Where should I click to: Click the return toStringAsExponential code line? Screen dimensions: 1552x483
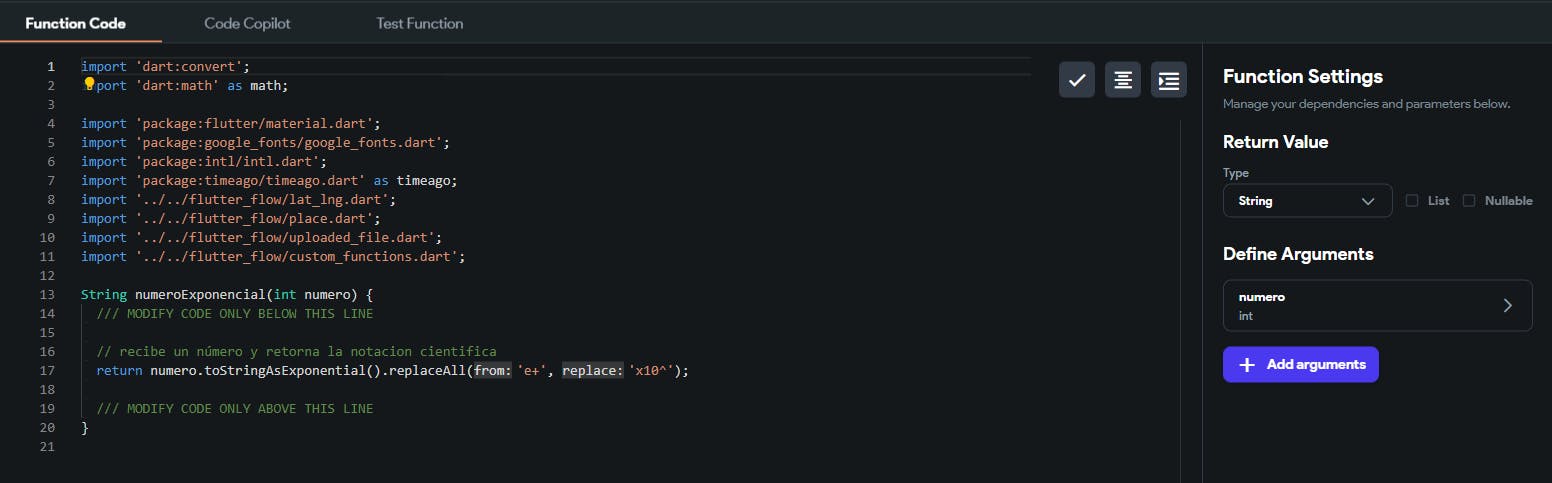click(x=393, y=371)
